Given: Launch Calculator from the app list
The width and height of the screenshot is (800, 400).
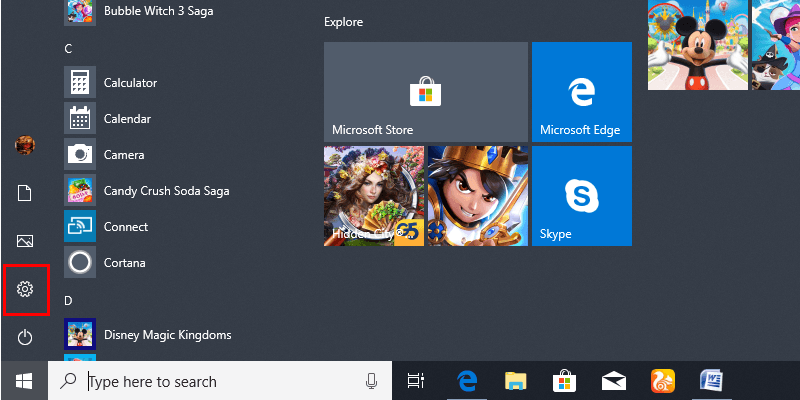Looking at the screenshot, I should pyautogui.click(x=130, y=83).
